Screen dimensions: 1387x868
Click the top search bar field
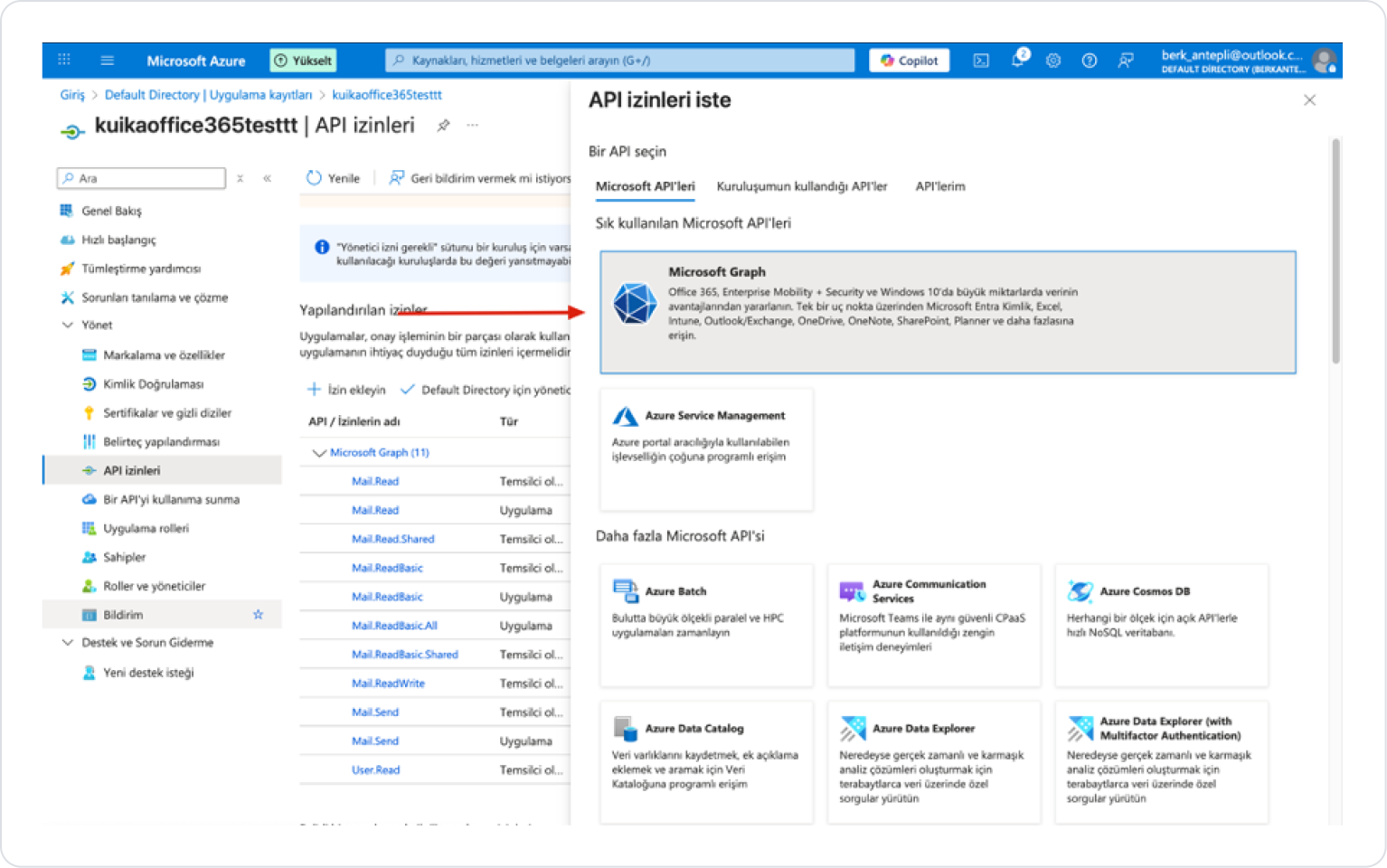(x=620, y=61)
